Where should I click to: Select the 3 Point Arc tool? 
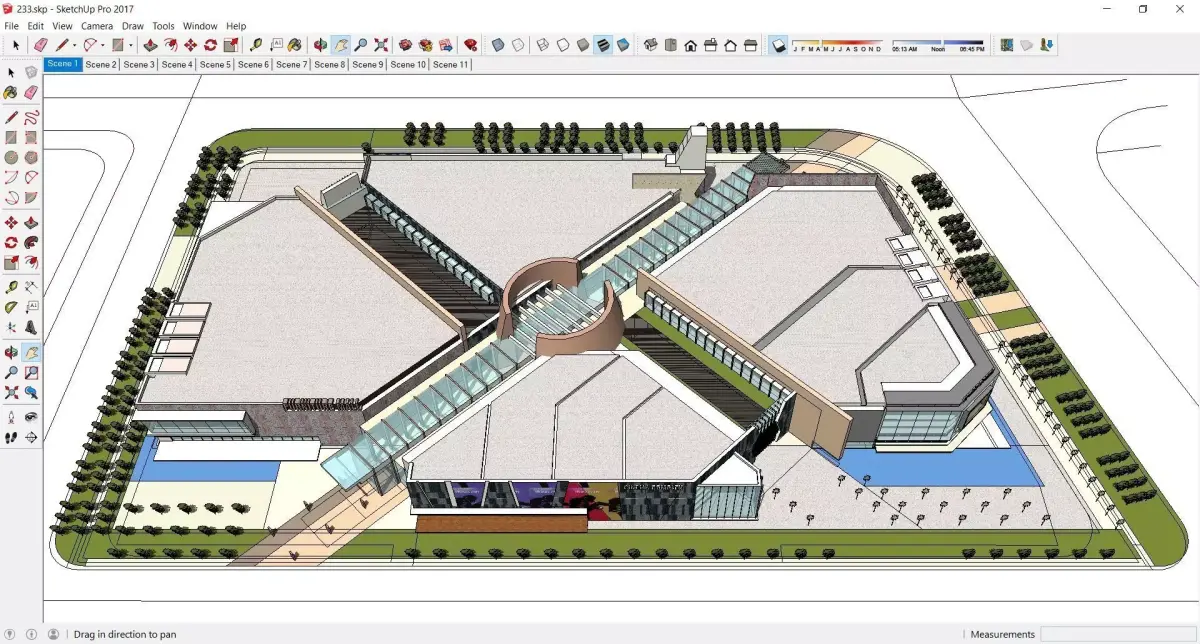point(11,198)
